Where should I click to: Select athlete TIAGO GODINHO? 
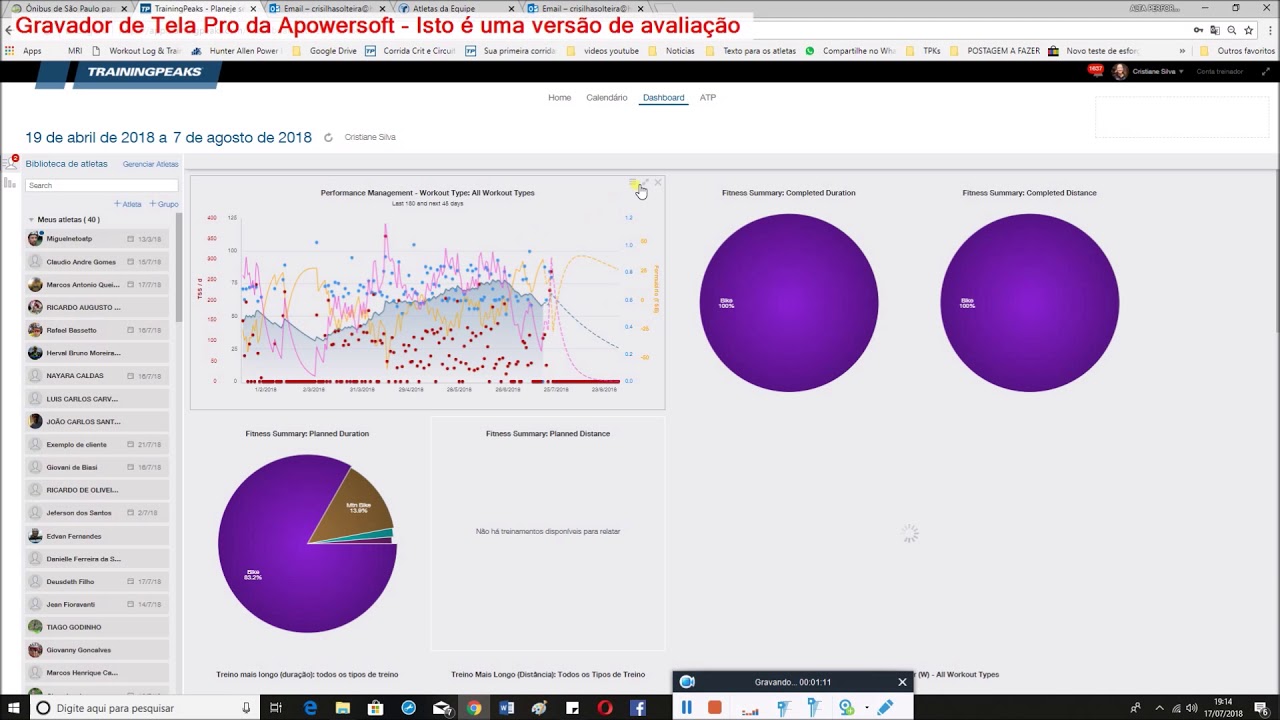(98, 627)
